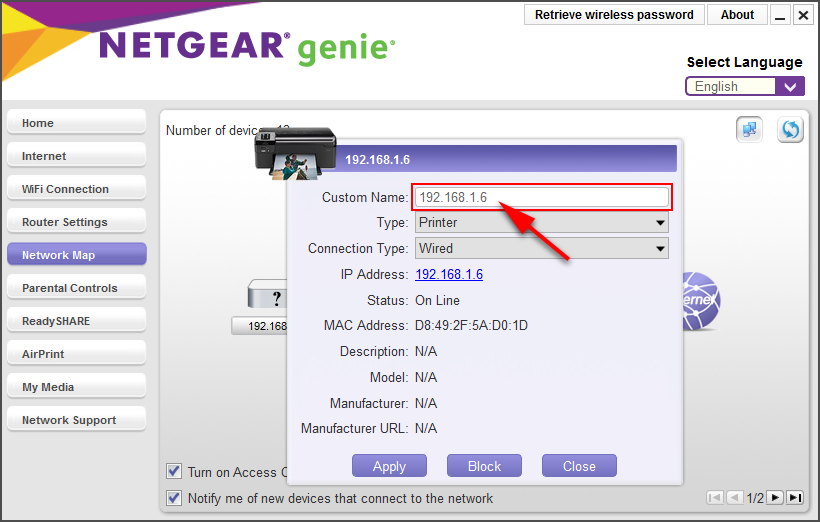Go to next page of devices
This screenshot has width=820, height=522.
click(775, 498)
